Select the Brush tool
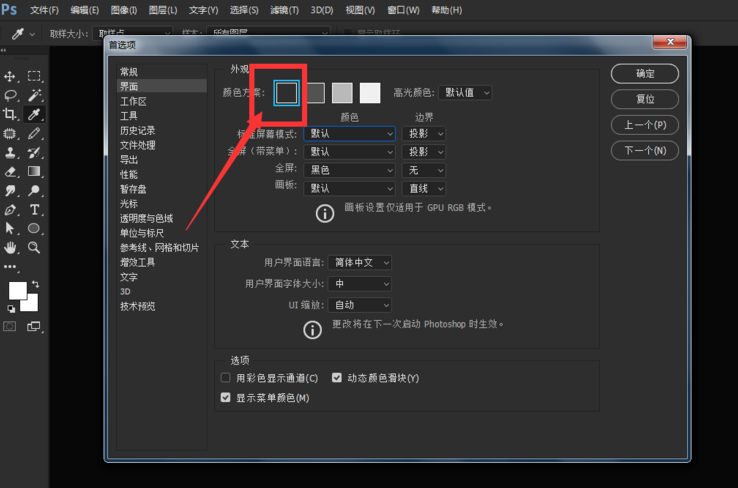Image resolution: width=738 pixels, height=488 pixels. [34, 134]
